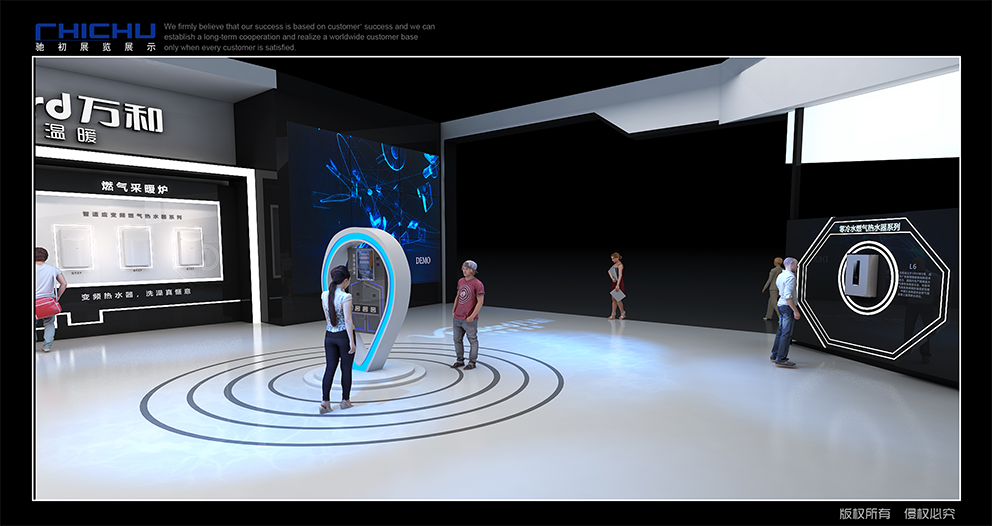Click the 侵权必究 text
This screenshot has width=992, height=526.
(x=929, y=514)
